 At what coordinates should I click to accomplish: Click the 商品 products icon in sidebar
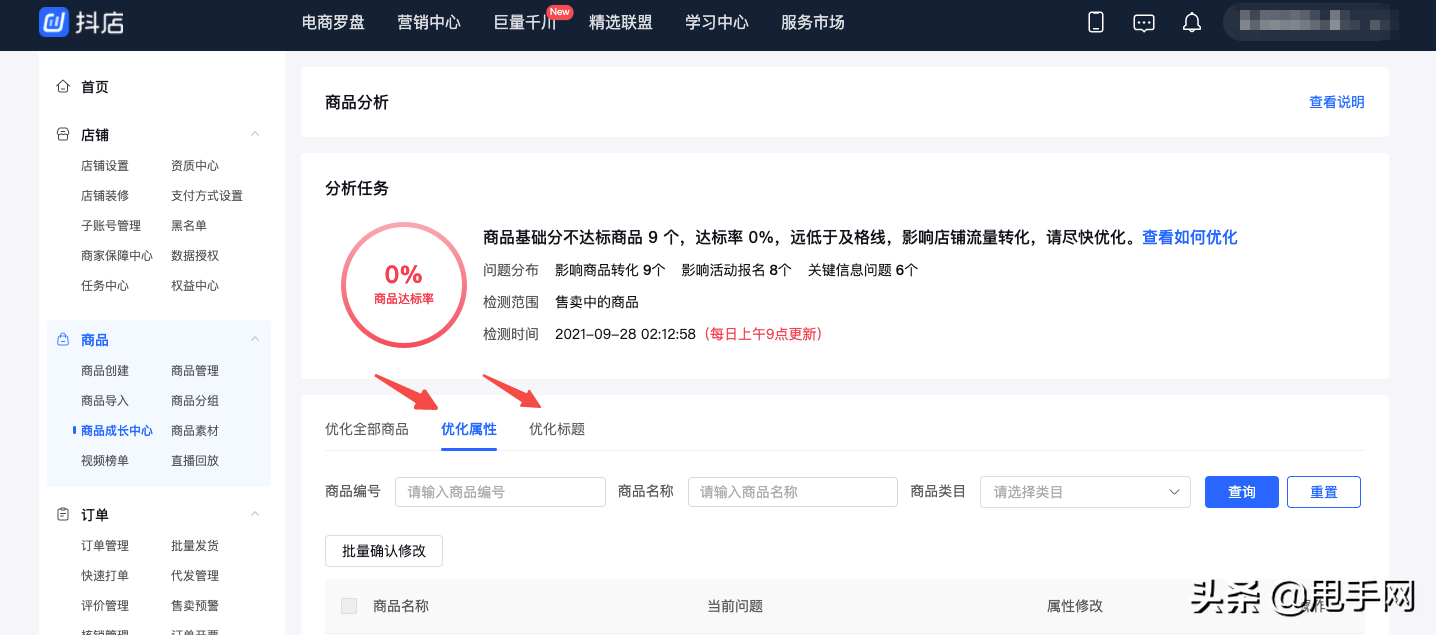[x=63, y=340]
